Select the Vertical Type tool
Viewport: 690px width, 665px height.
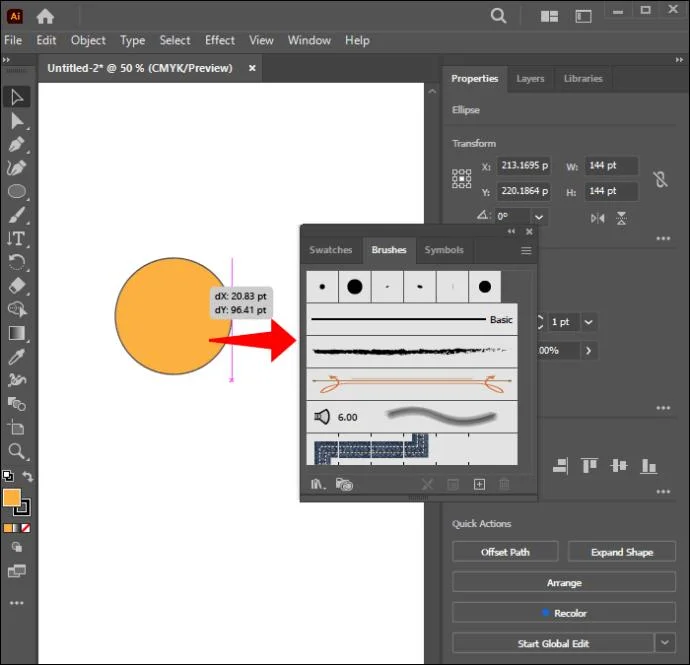17,239
